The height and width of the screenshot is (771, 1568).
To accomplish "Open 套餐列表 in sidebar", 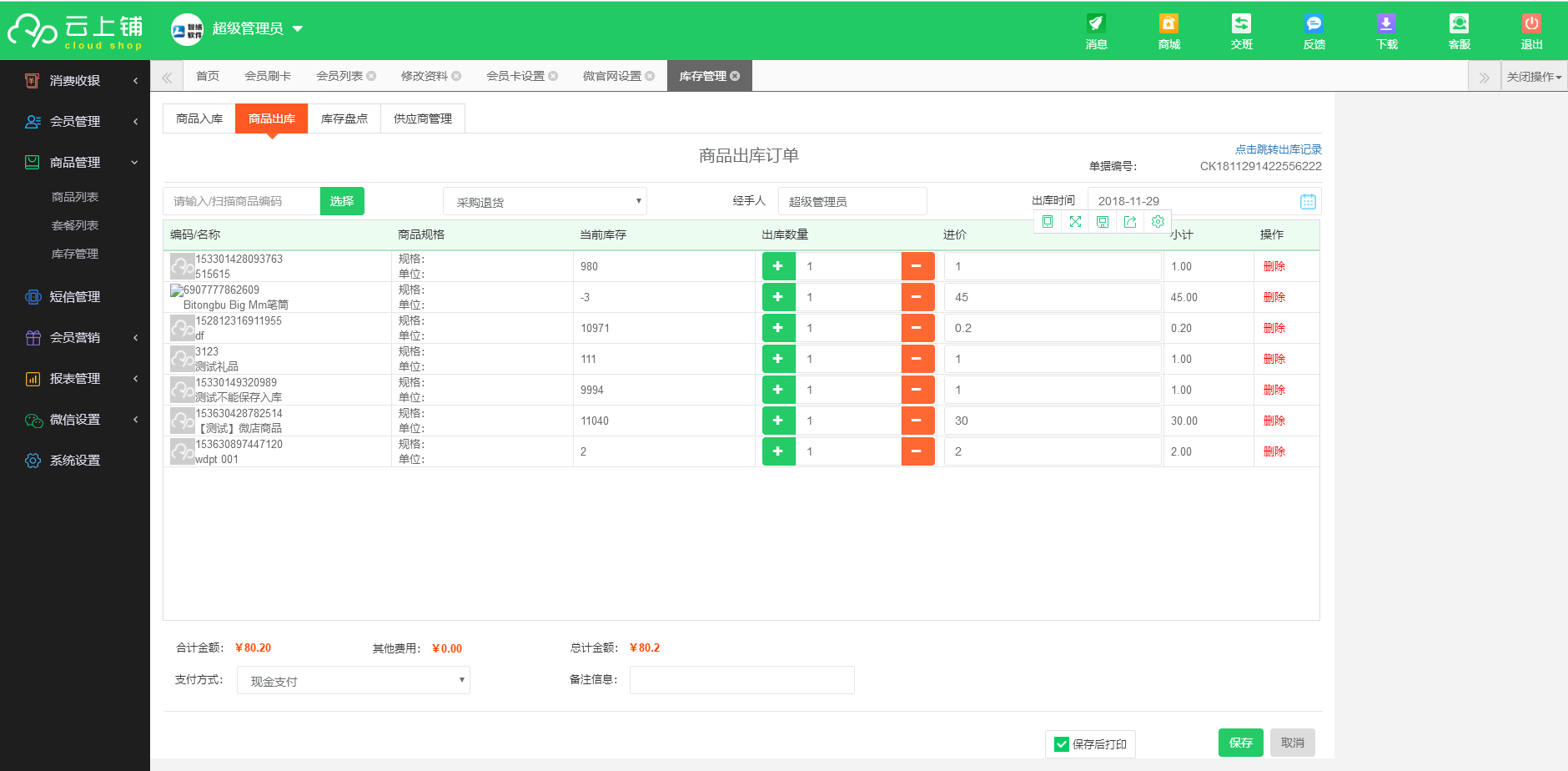I will point(75,225).
